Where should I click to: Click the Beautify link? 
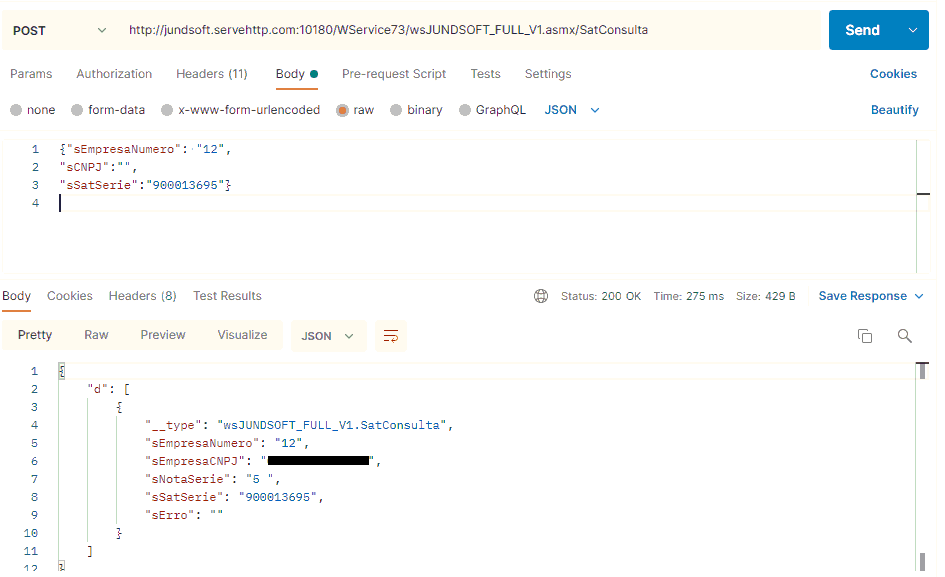[894, 110]
